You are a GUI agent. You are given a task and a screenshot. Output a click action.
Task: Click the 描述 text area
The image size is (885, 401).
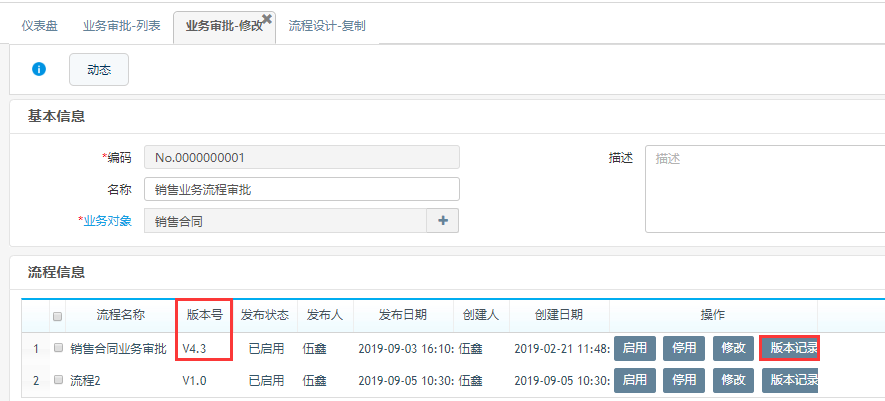pos(765,189)
